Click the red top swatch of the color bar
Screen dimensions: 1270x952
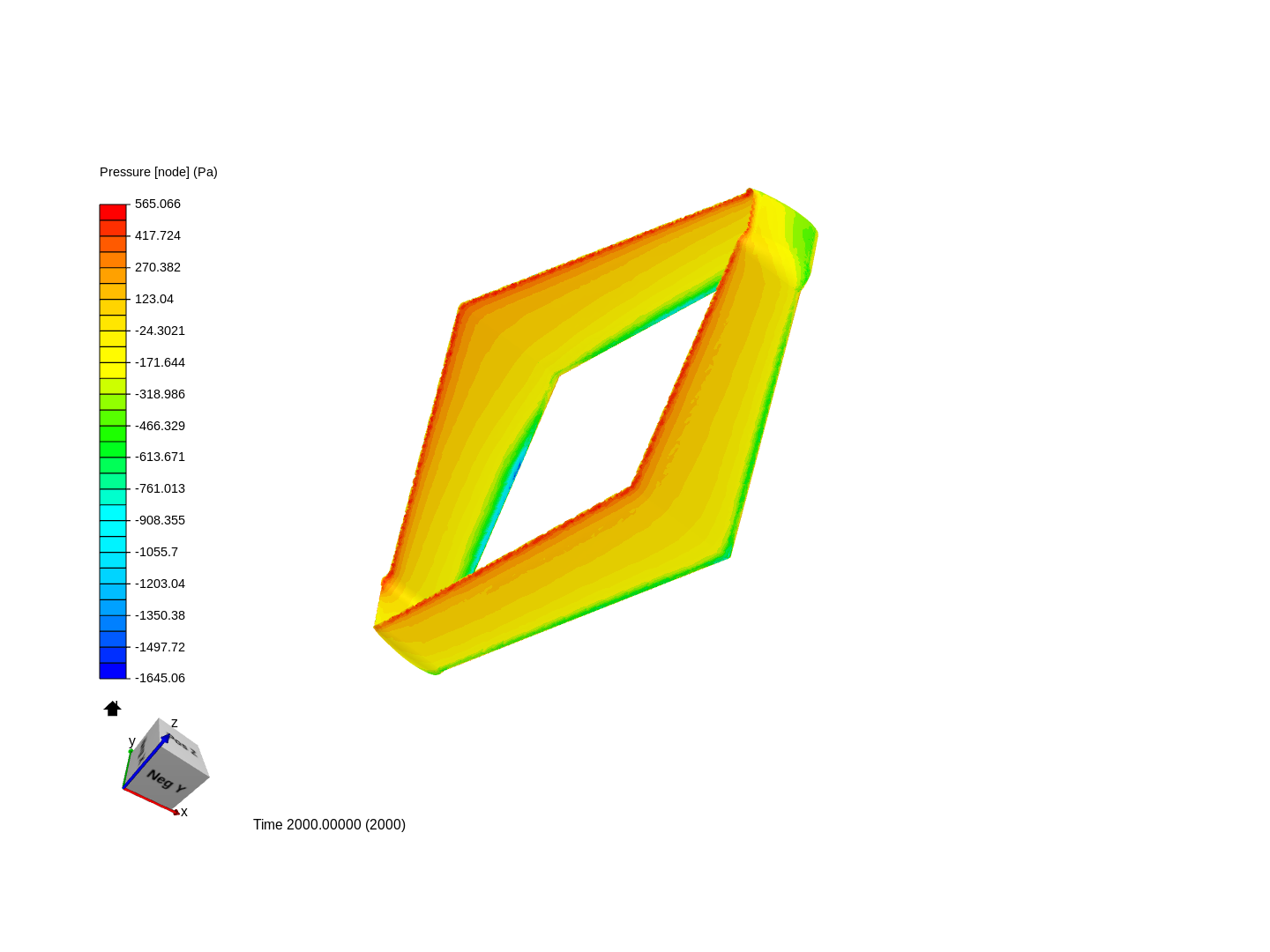click(113, 212)
